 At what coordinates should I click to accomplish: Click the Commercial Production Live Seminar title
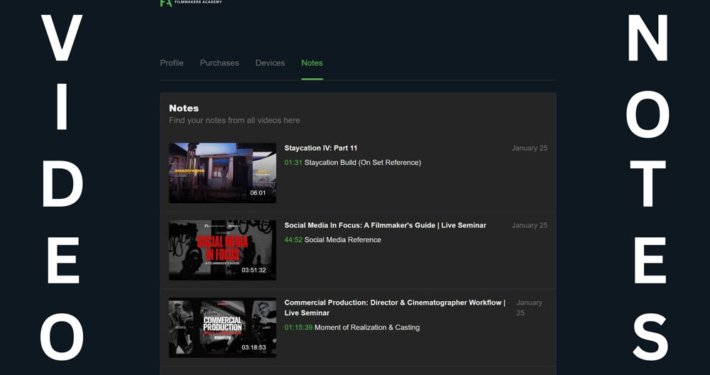[395, 308]
